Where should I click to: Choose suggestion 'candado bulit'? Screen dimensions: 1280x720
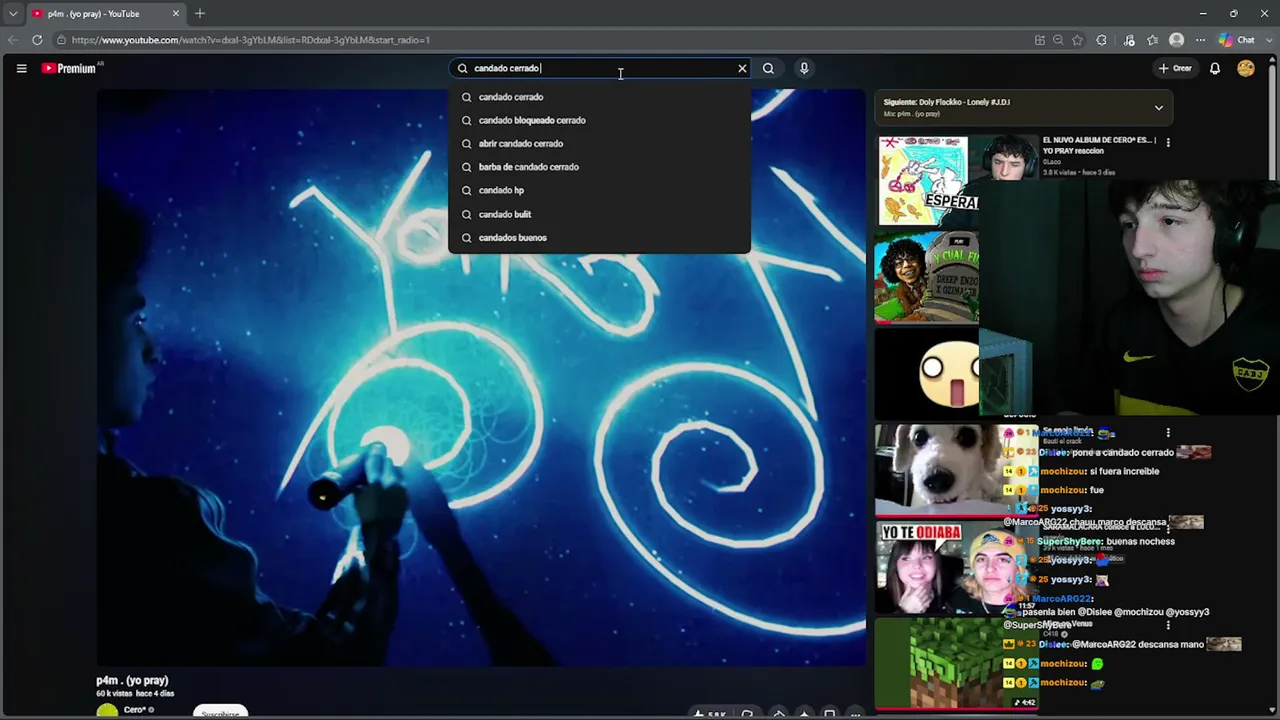point(599,214)
